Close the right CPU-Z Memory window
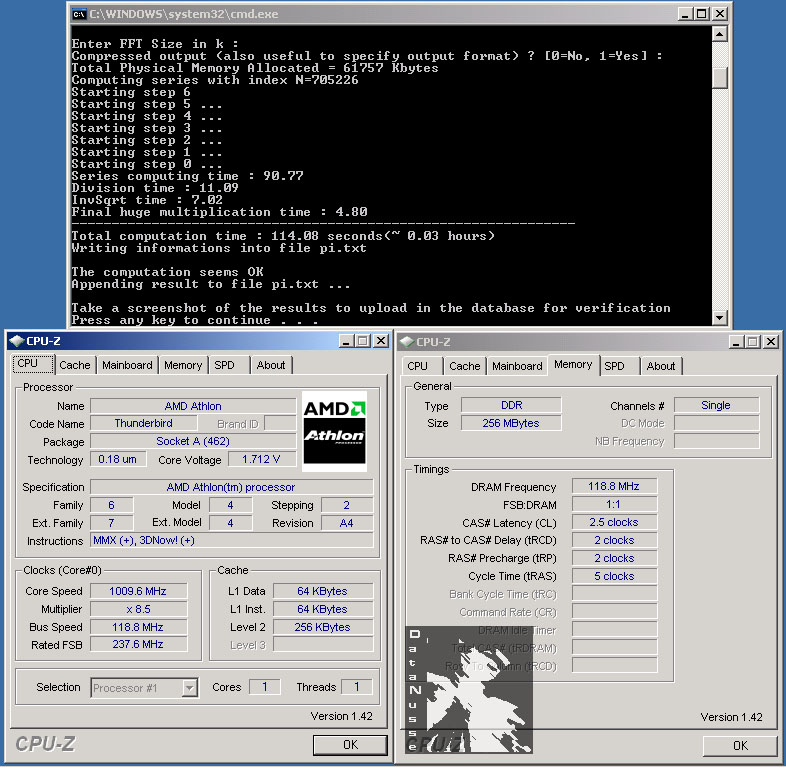 click(x=771, y=342)
